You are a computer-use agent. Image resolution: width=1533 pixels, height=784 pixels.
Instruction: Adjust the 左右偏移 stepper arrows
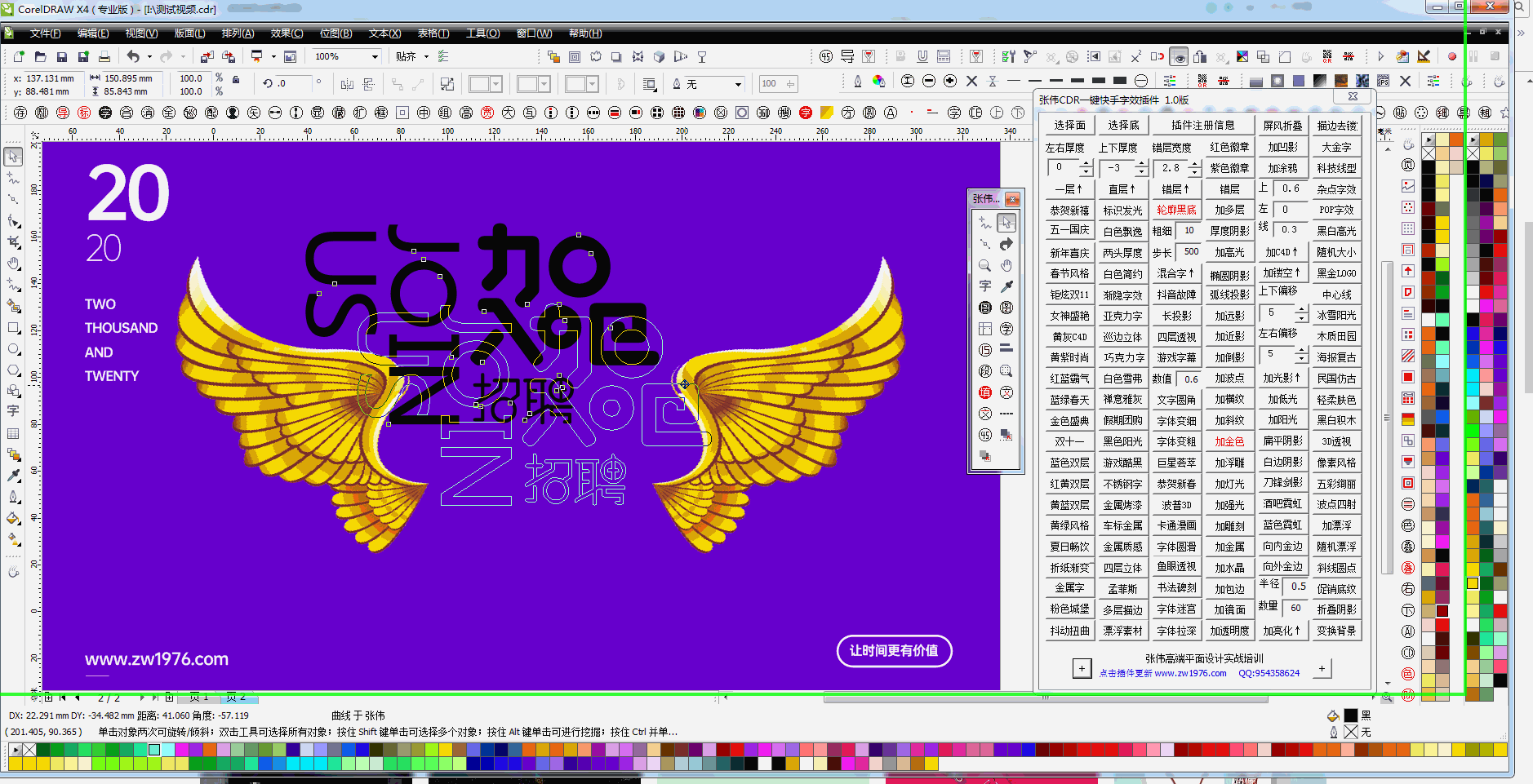1301,354
